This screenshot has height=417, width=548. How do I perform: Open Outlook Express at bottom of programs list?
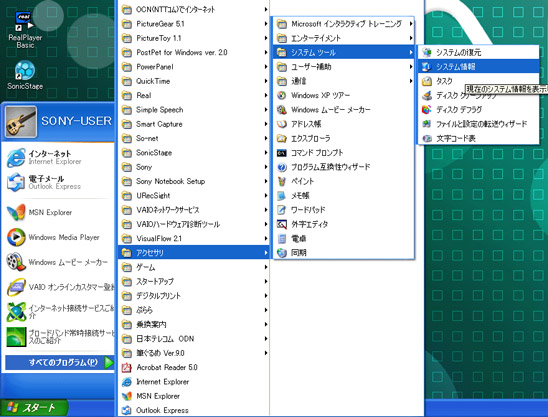(x=193, y=410)
